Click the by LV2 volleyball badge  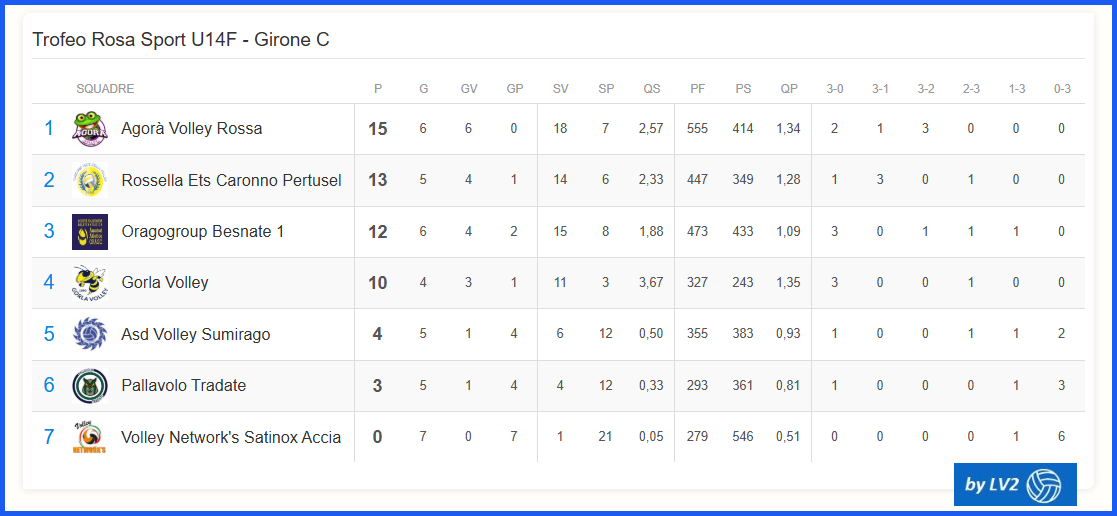click(1015, 485)
